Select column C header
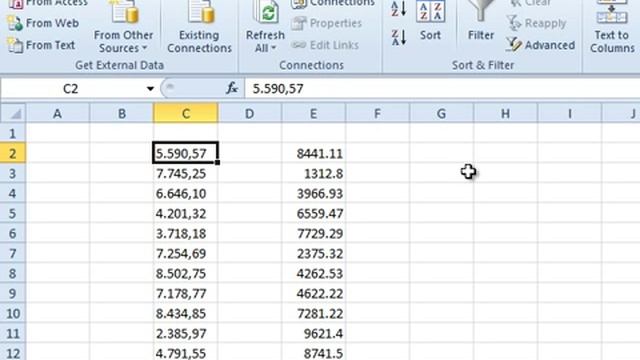The width and height of the screenshot is (640, 360). point(186,113)
